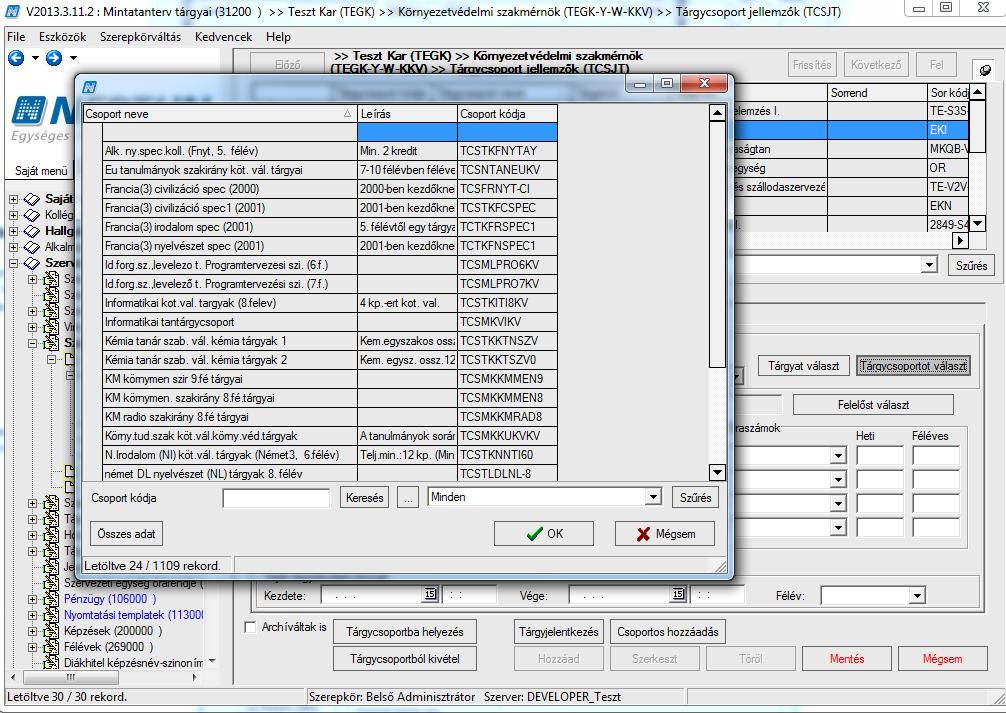Click the dialog's N application icon
The image size is (1006, 713).
pos(90,87)
